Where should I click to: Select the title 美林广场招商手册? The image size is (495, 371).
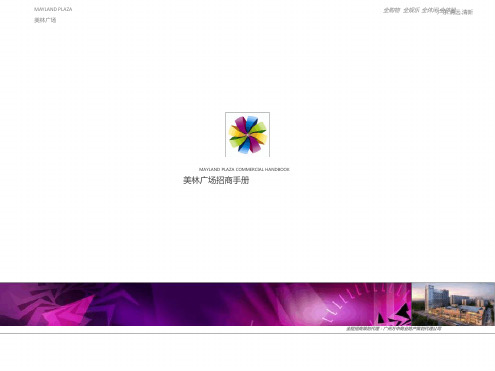pyautogui.click(x=216, y=180)
